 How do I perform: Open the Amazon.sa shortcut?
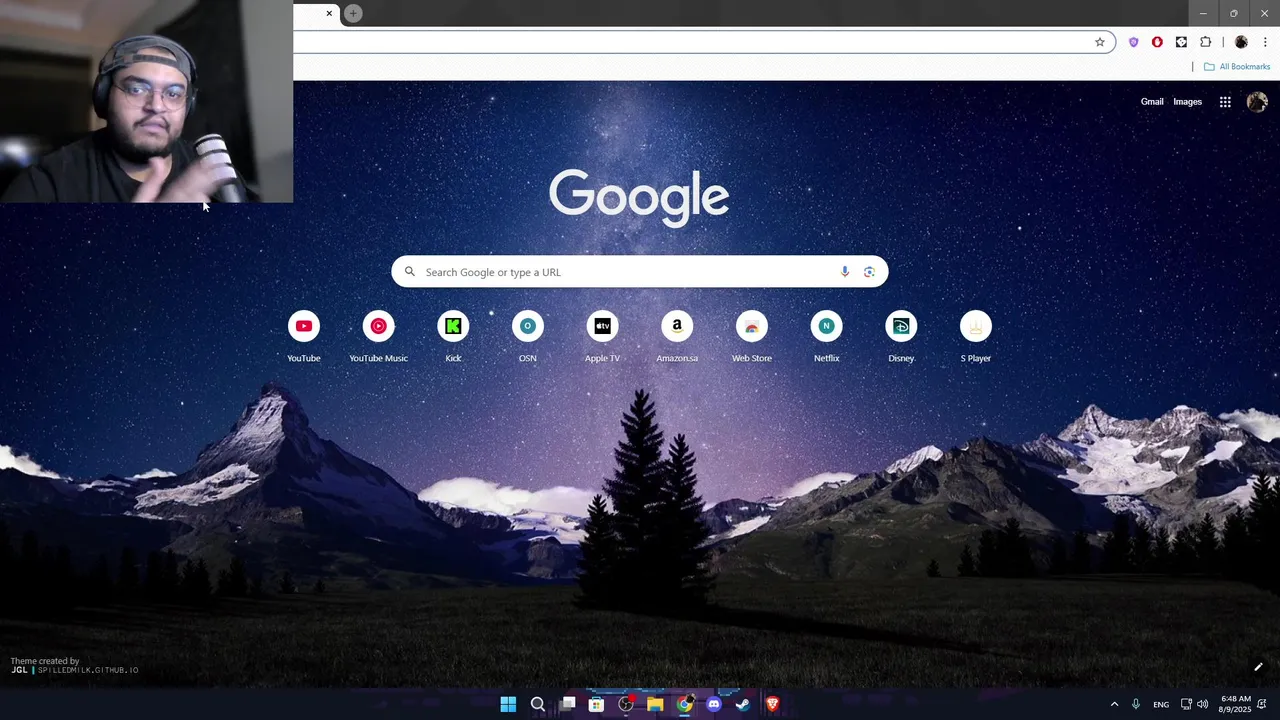677,337
